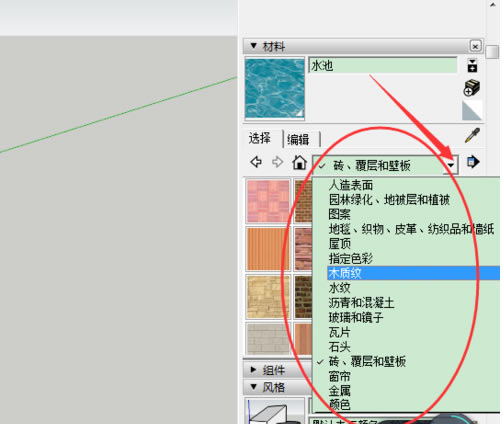Screen dimensions: 503x424
Task: Click the forward arrow navigation icon
Action: (277, 162)
